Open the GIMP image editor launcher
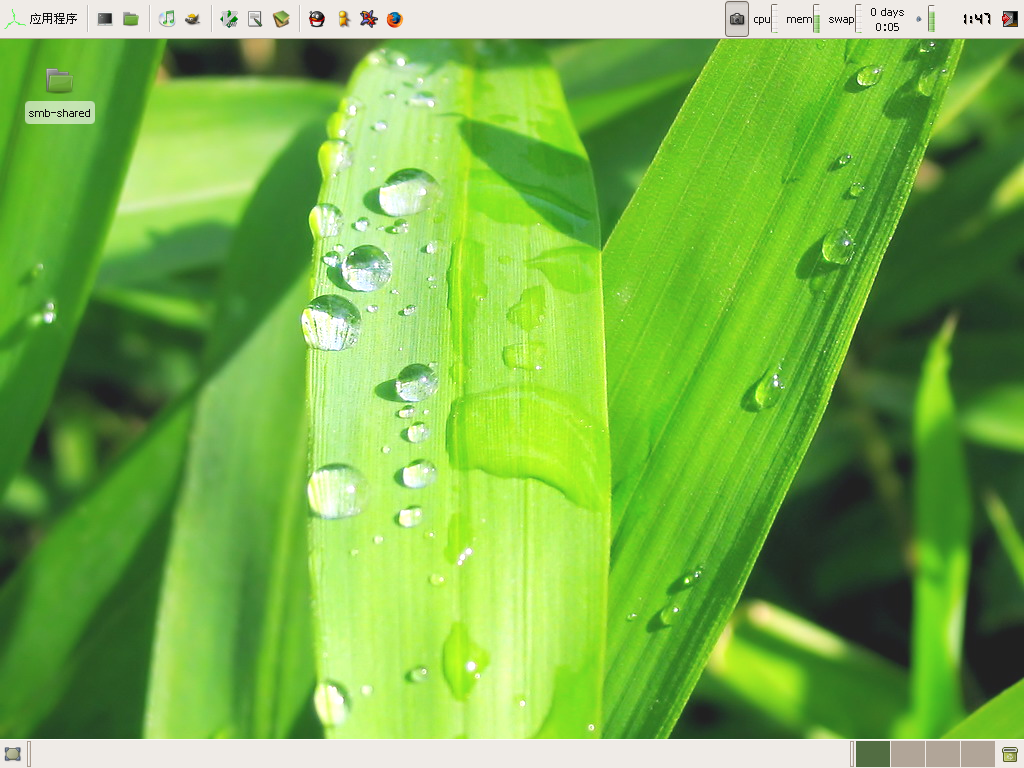This screenshot has height=768, width=1024. pos(192,19)
